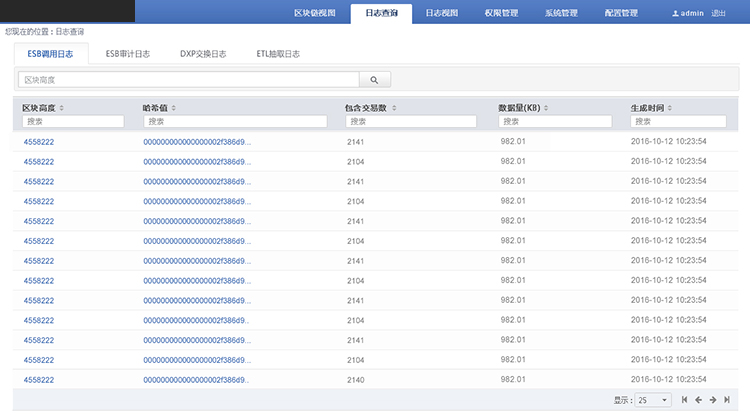Click the 您现在的位置：日志查询 breadcrumb text
The width and height of the screenshot is (750, 420).
click(x=44, y=32)
